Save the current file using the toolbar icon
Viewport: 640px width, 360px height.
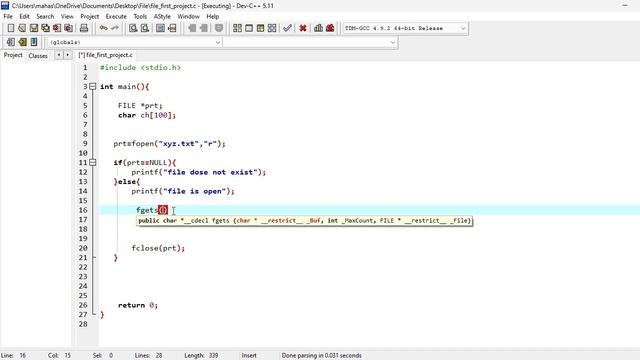point(33,28)
